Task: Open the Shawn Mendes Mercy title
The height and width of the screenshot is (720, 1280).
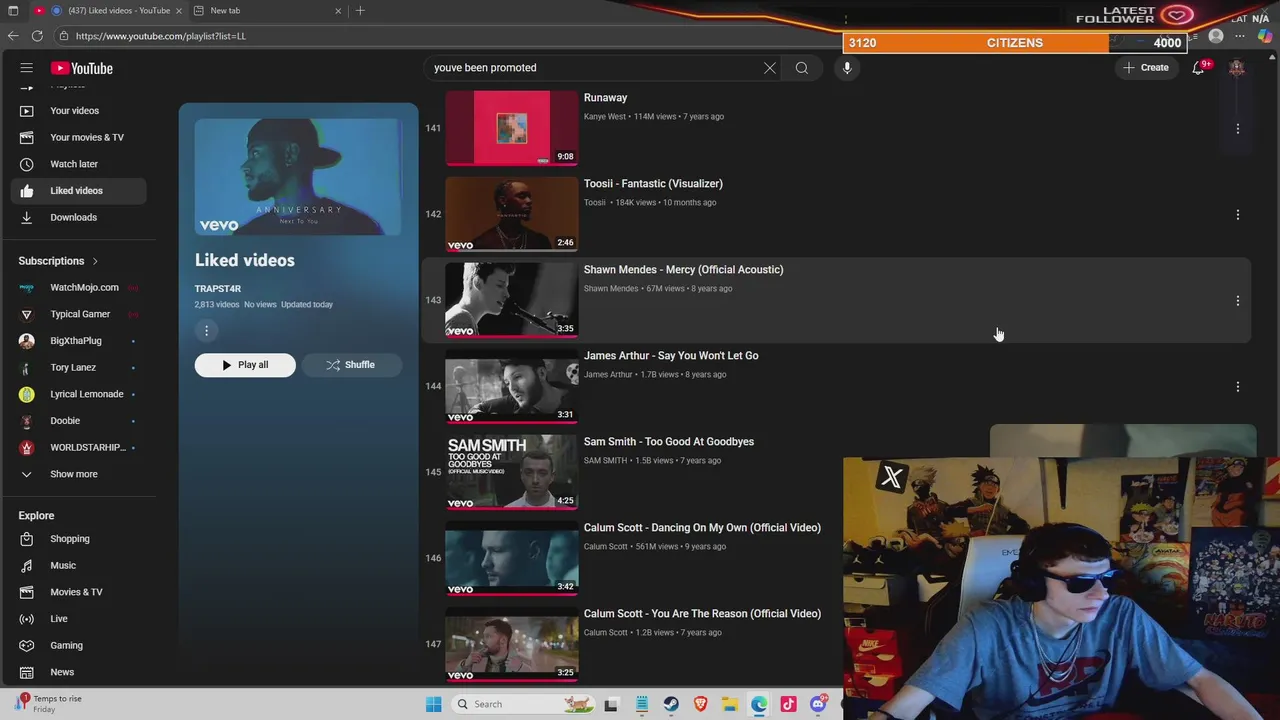Action: (683, 270)
